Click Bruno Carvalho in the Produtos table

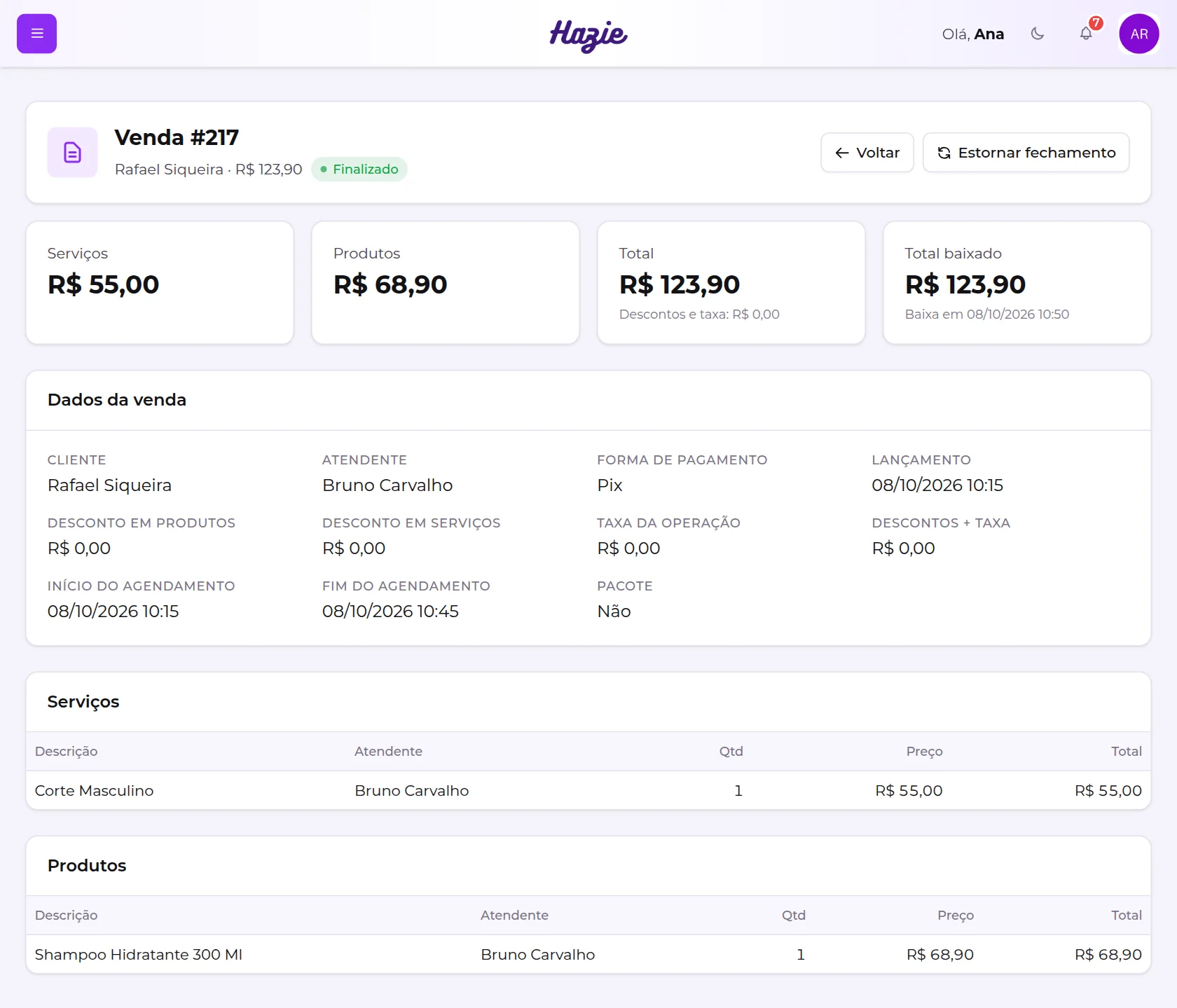point(538,955)
